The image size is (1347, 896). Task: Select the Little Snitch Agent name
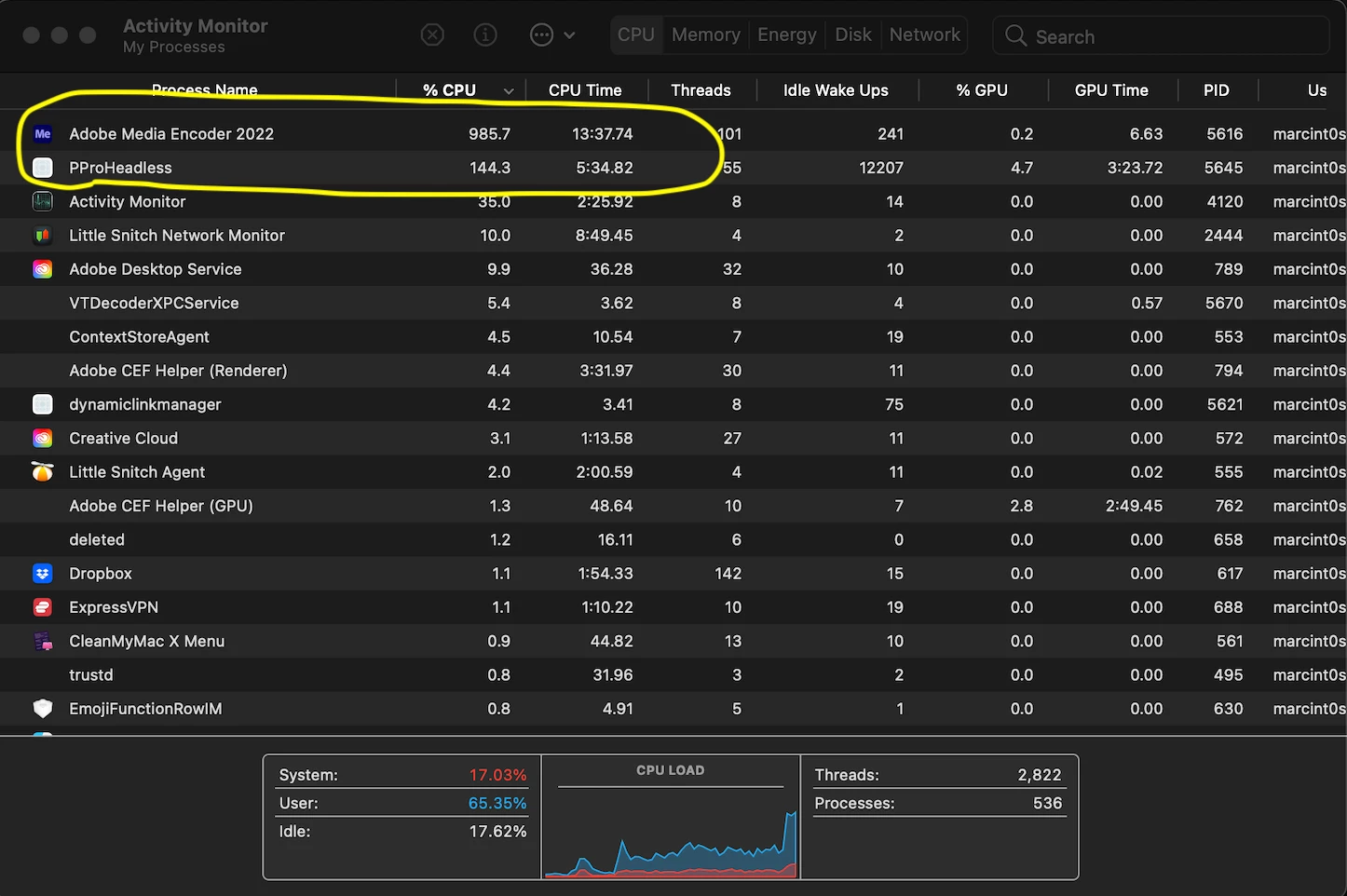point(137,472)
